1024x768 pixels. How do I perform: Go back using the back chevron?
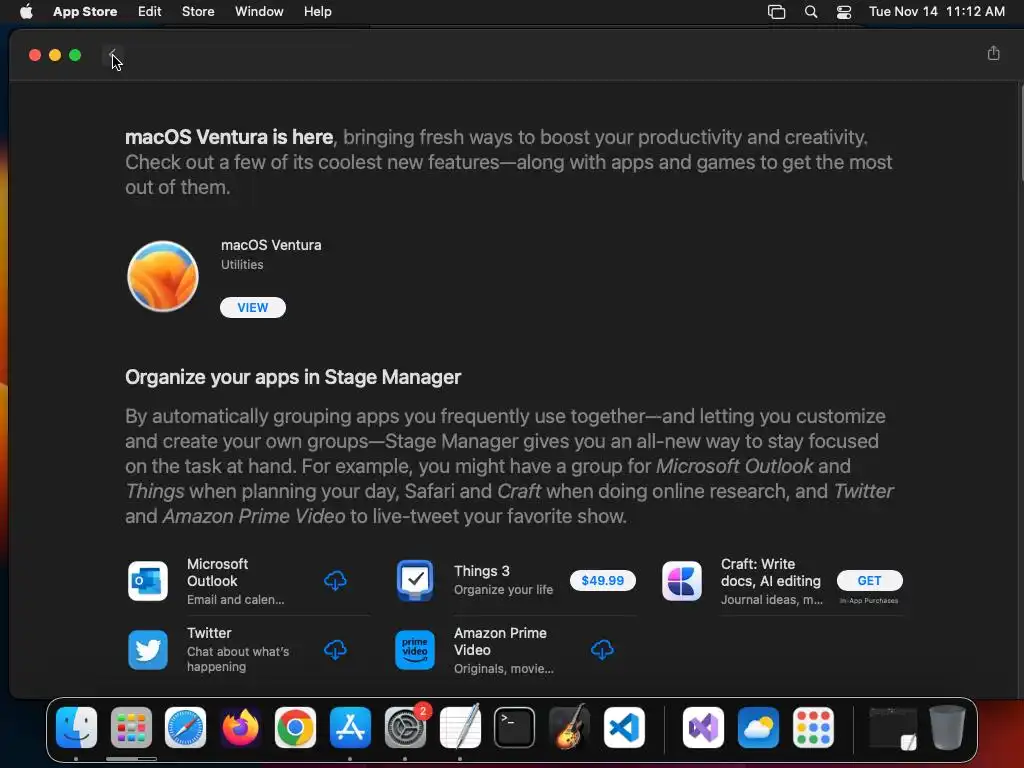[112, 54]
